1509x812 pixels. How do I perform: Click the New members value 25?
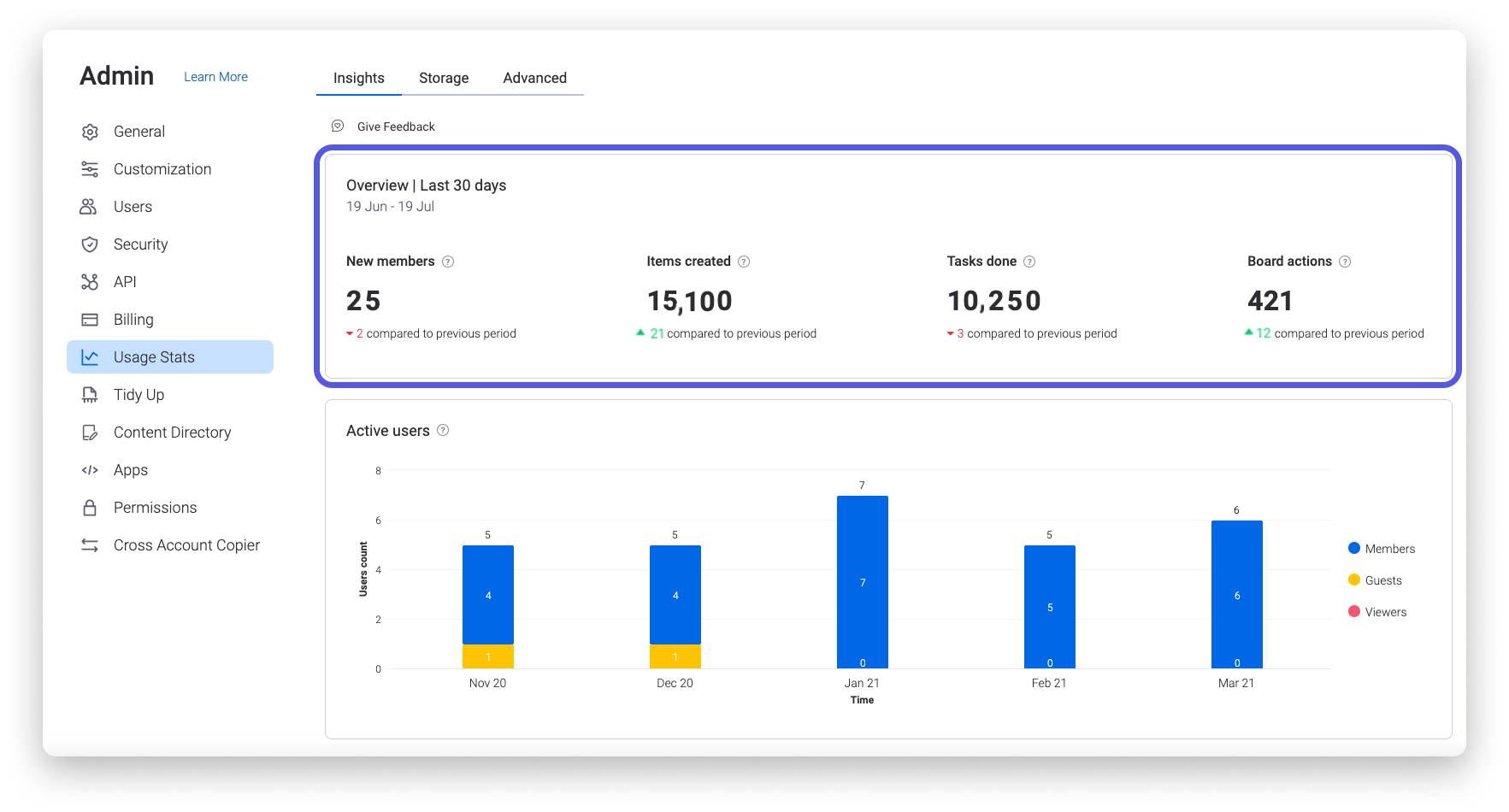pyautogui.click(x=363, y=301)
